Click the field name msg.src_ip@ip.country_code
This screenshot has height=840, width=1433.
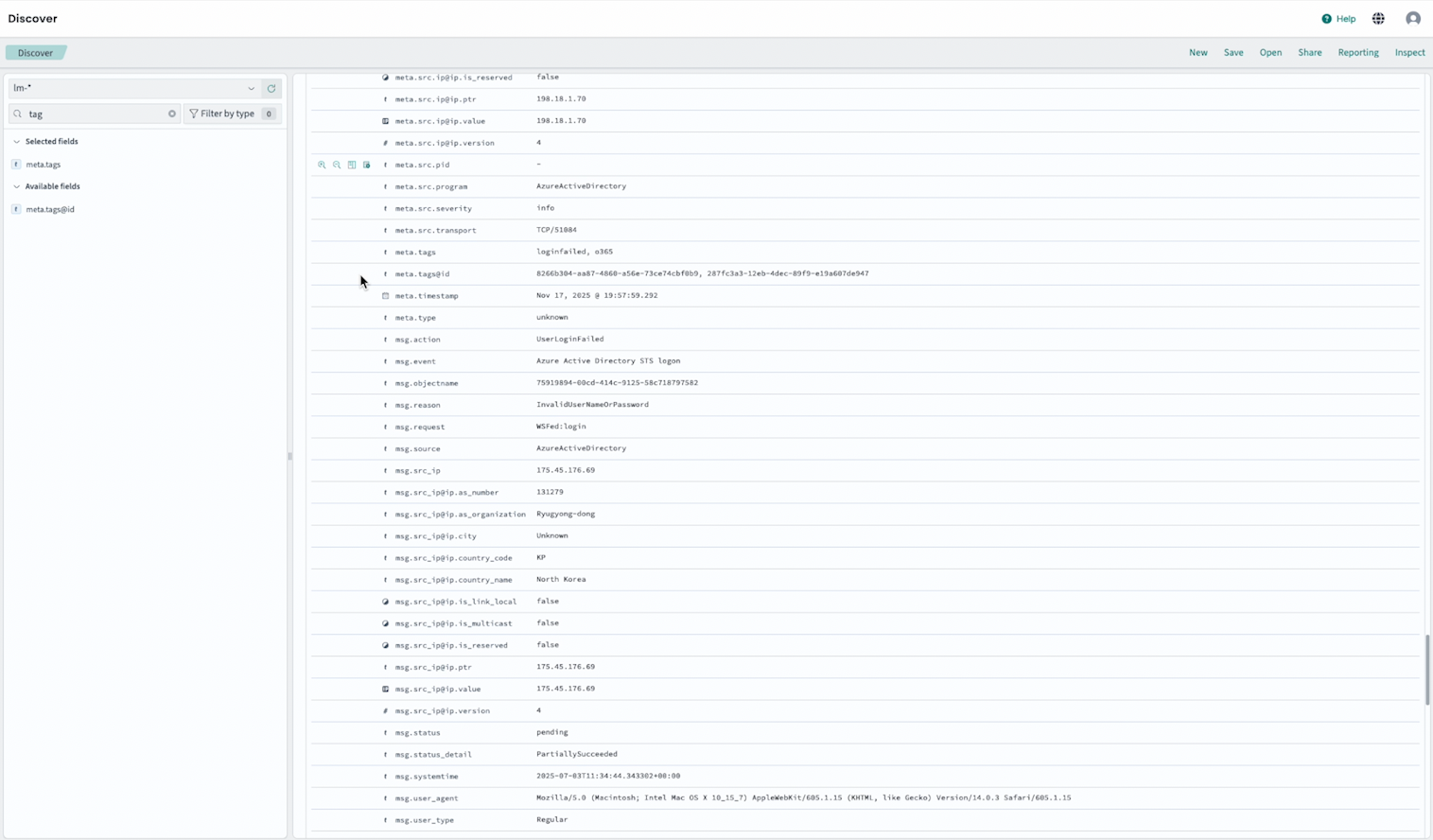tap(453, 558)
